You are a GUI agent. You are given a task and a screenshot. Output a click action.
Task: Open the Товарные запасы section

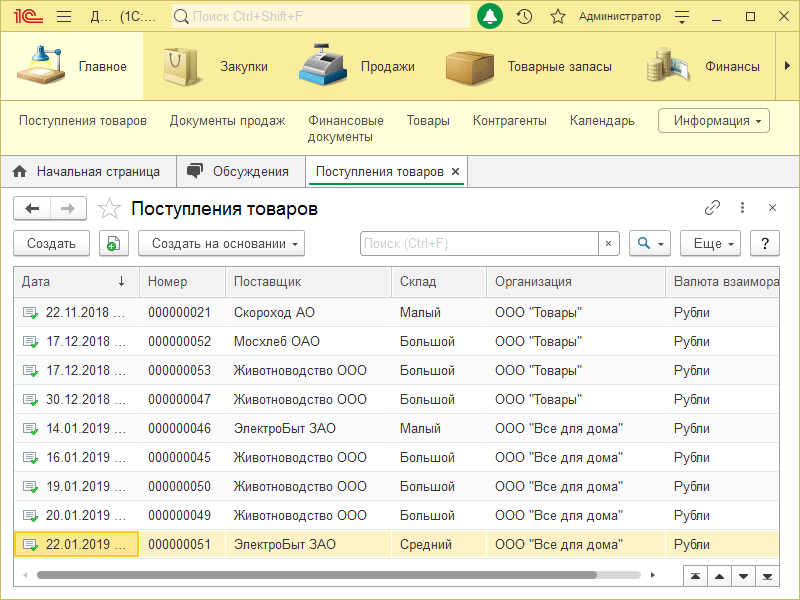pyautogui.click(x=529, y=66)
